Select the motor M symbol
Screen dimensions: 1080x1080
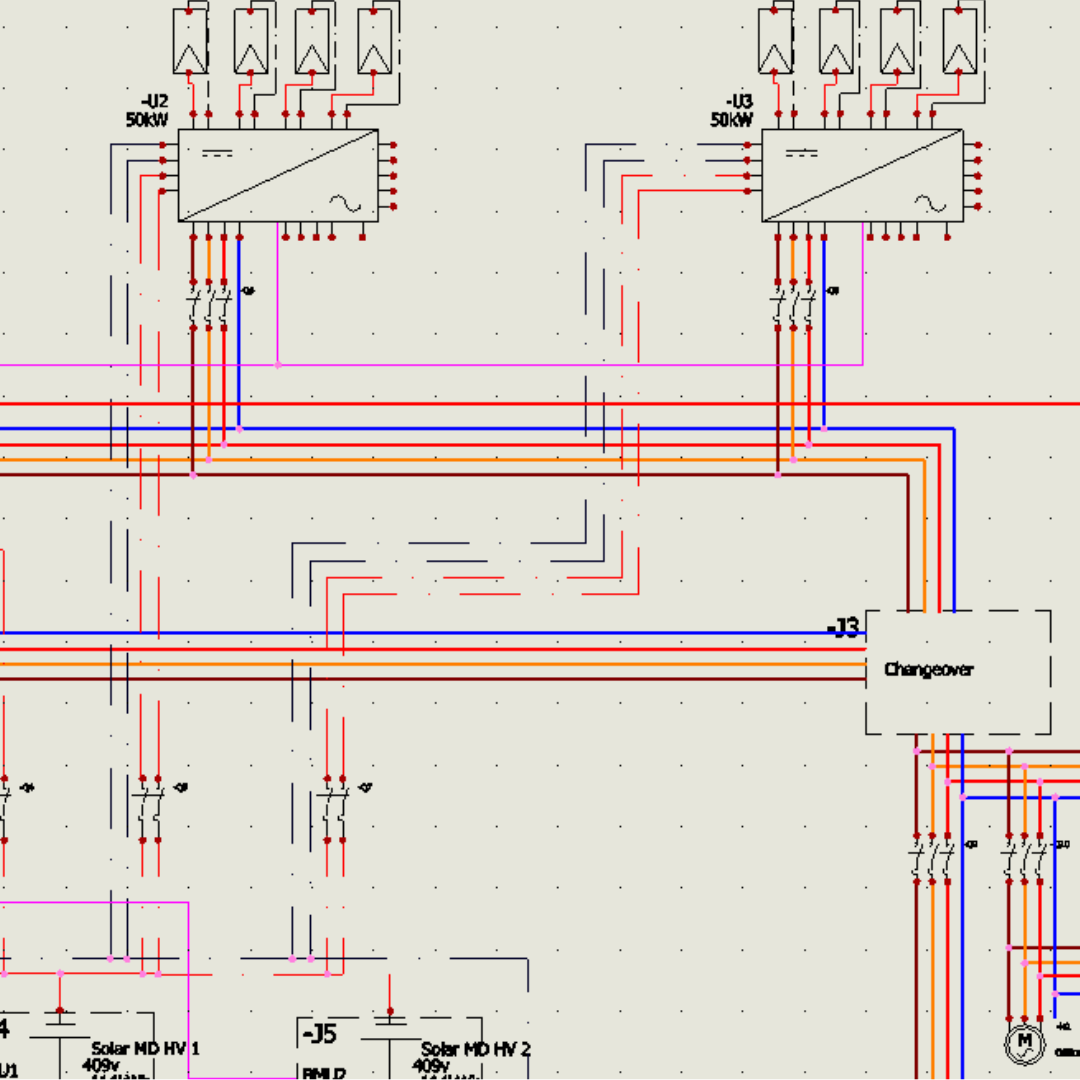tap(1024, 1043)
